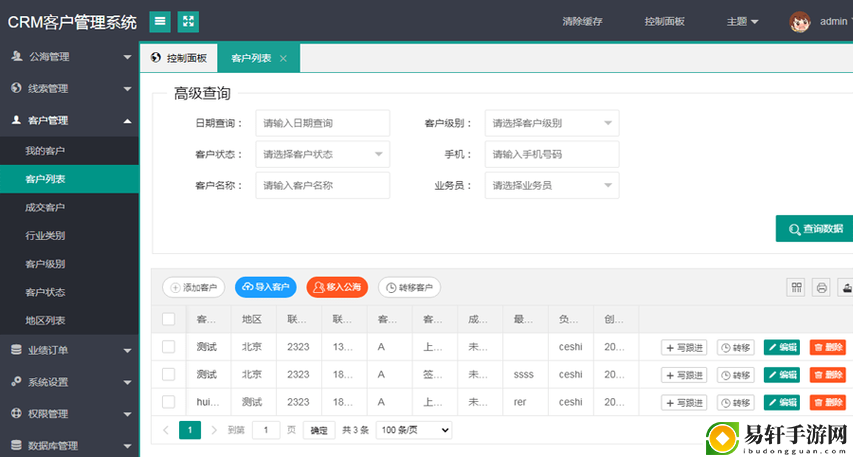
Task: Click 写跟进 for the hui... row
Action: 684,403
